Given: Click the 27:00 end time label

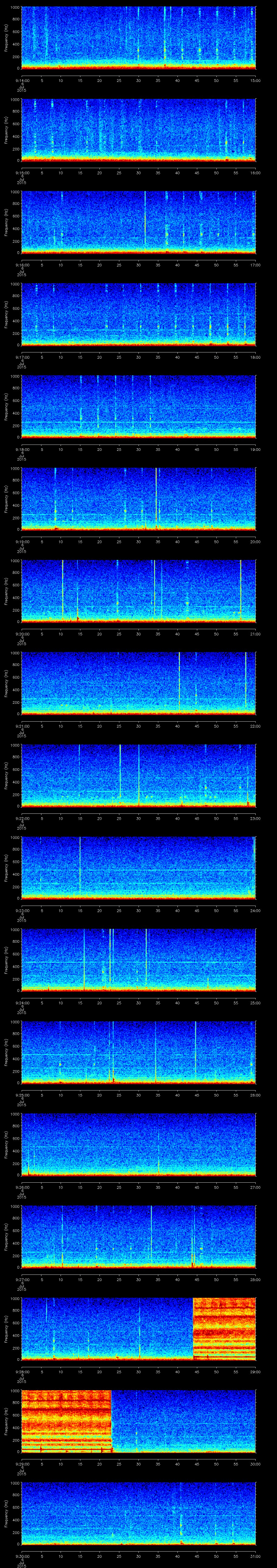Looking at the screenshot, I should tap(255, 1187).
